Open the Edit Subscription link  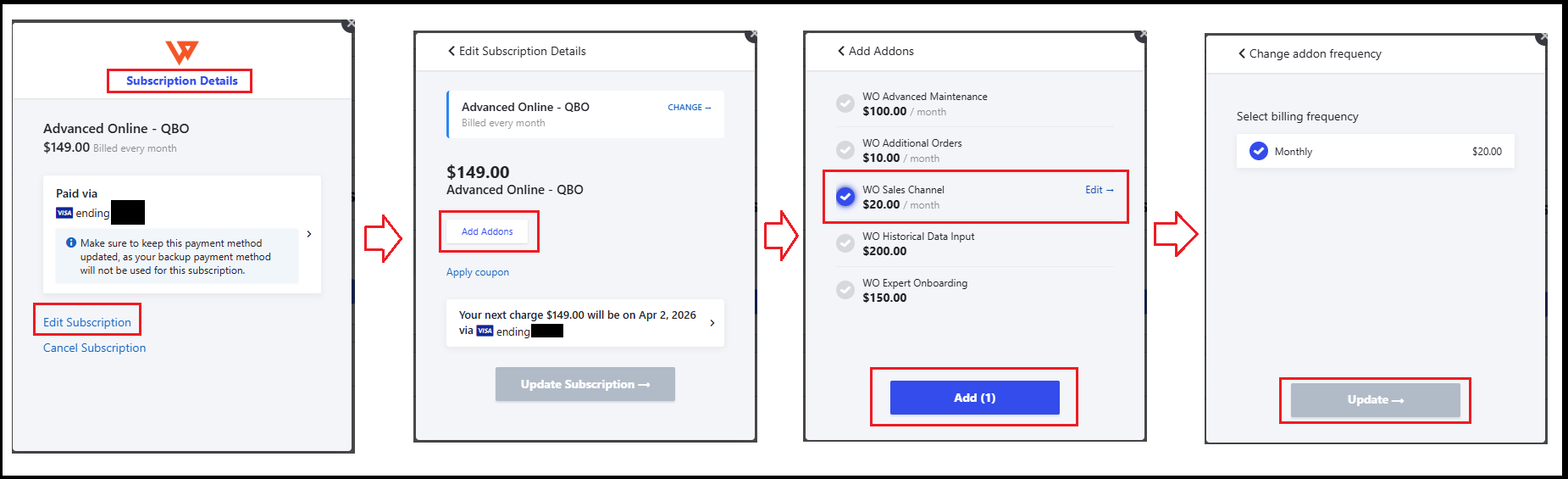pyautogui.click(x=87, y=322)
